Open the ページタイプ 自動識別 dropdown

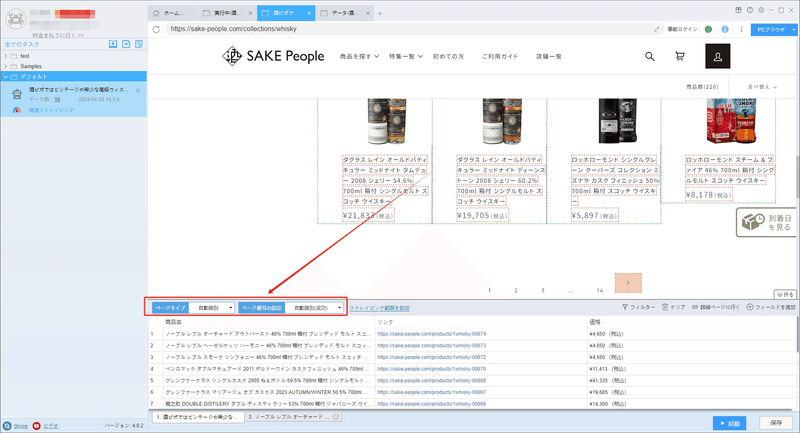tap(212, 308)
